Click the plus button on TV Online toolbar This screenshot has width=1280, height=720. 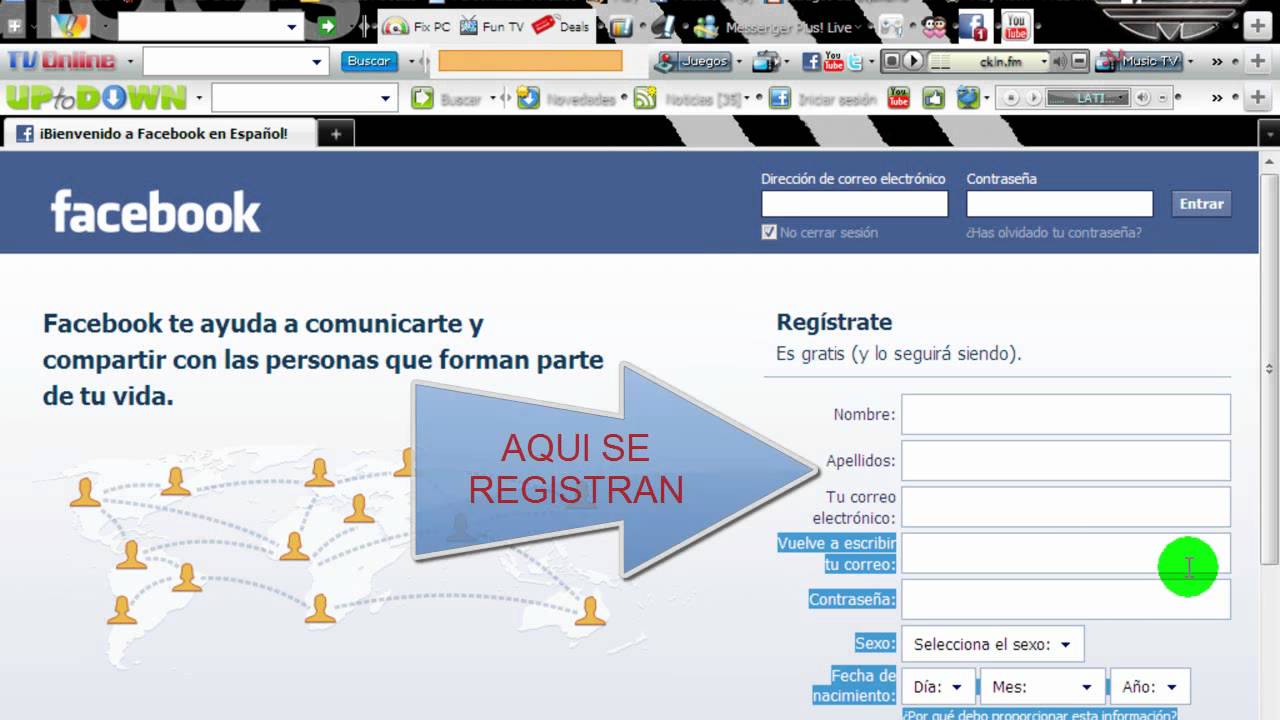pos(1257,62)
